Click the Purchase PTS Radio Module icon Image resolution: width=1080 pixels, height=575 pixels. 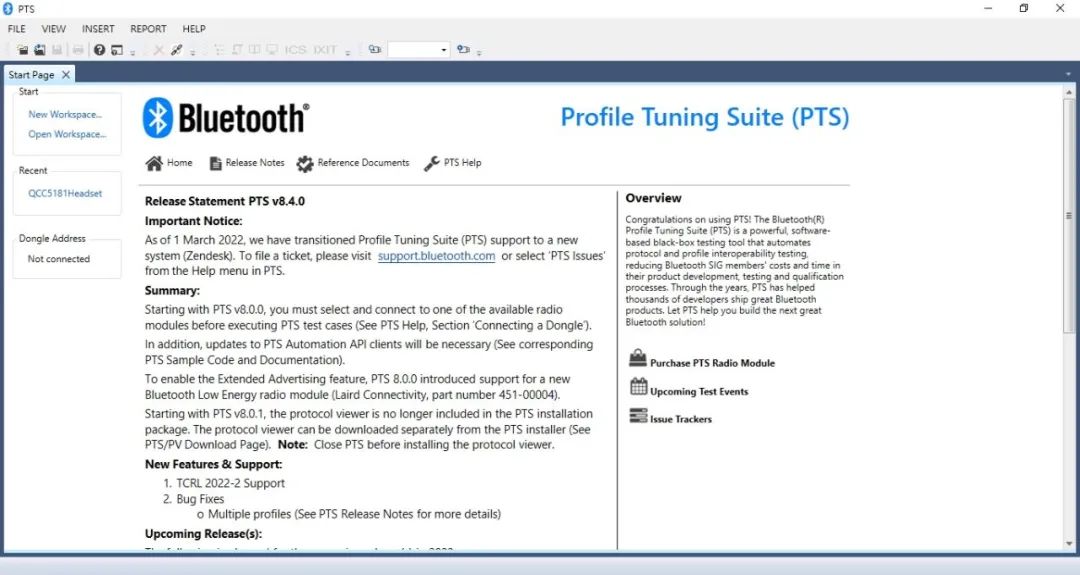[638, 358]
